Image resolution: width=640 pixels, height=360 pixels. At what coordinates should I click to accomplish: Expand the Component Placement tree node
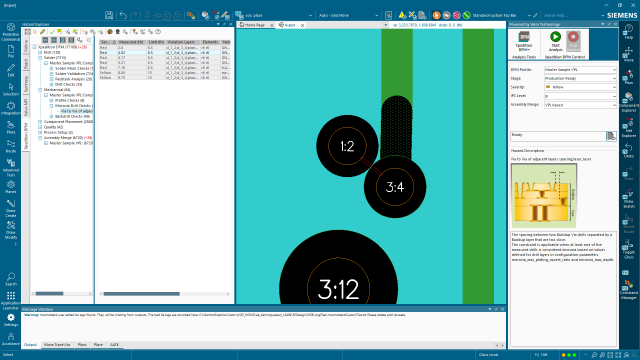coord(40,122)
